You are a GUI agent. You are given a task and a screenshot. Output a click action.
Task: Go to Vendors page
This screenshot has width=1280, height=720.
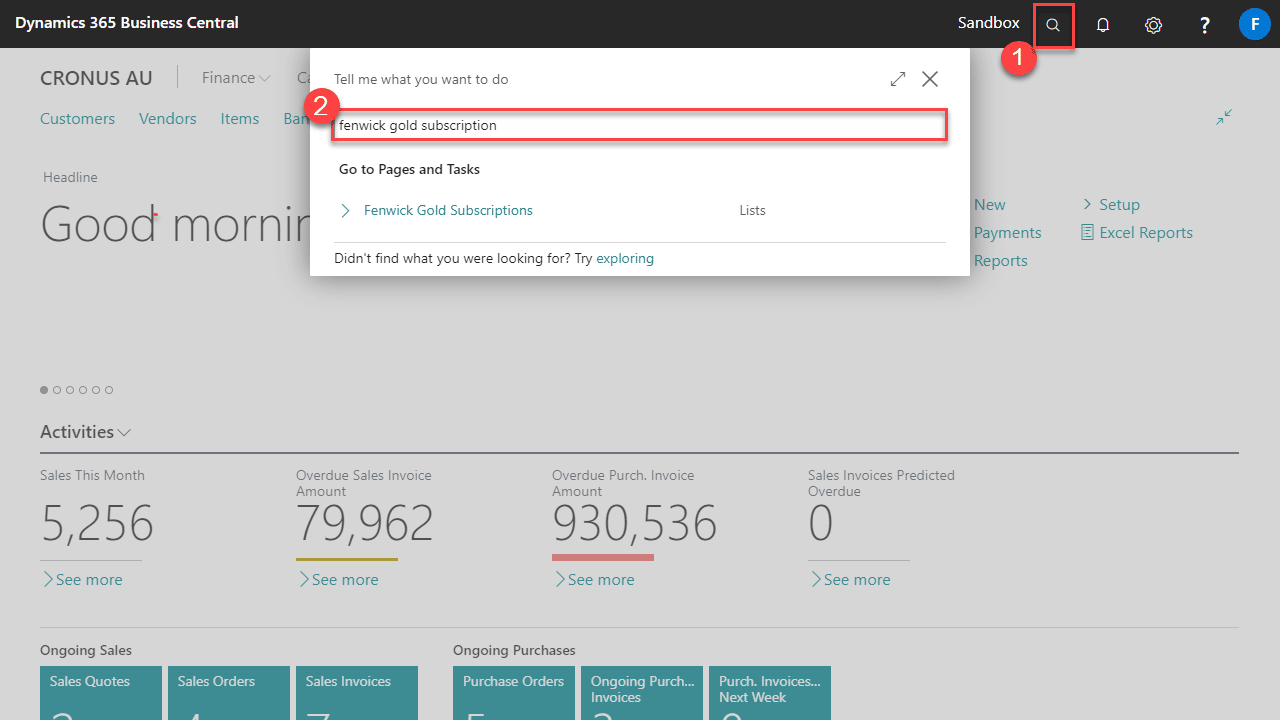click(168, 118)
